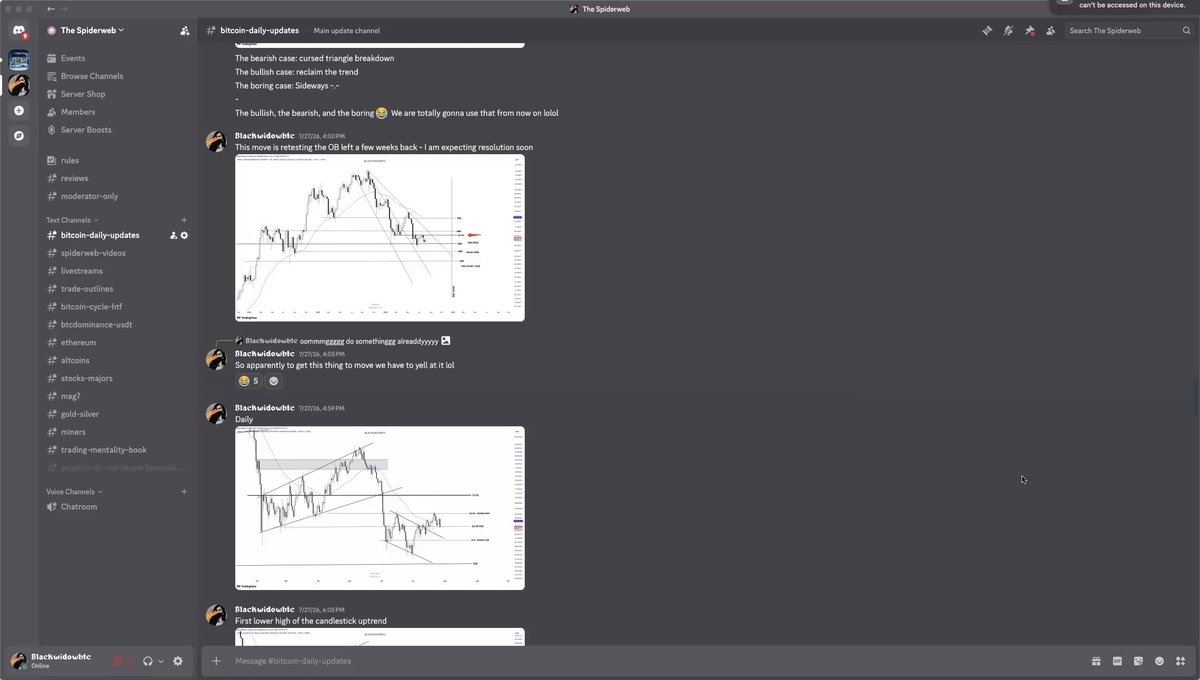This screenshot has height=680, width=1200.
Task: Click the Add a Server plus icon
Action: point(19,110)
